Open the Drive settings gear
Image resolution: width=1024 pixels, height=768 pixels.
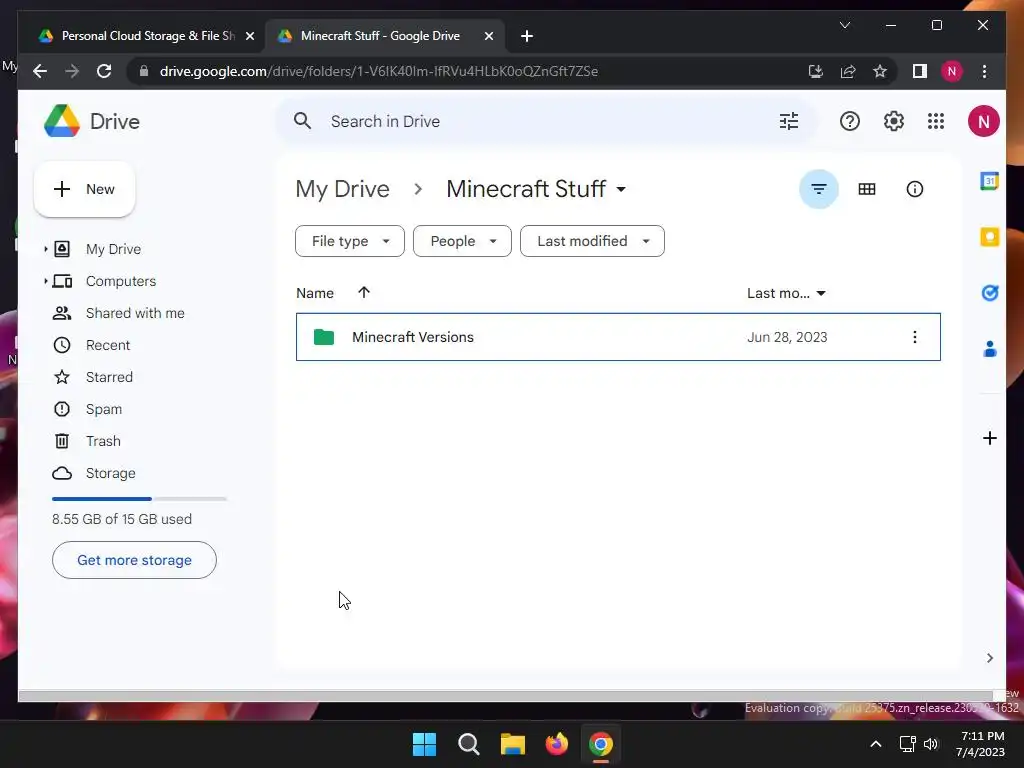click(893, 121)
